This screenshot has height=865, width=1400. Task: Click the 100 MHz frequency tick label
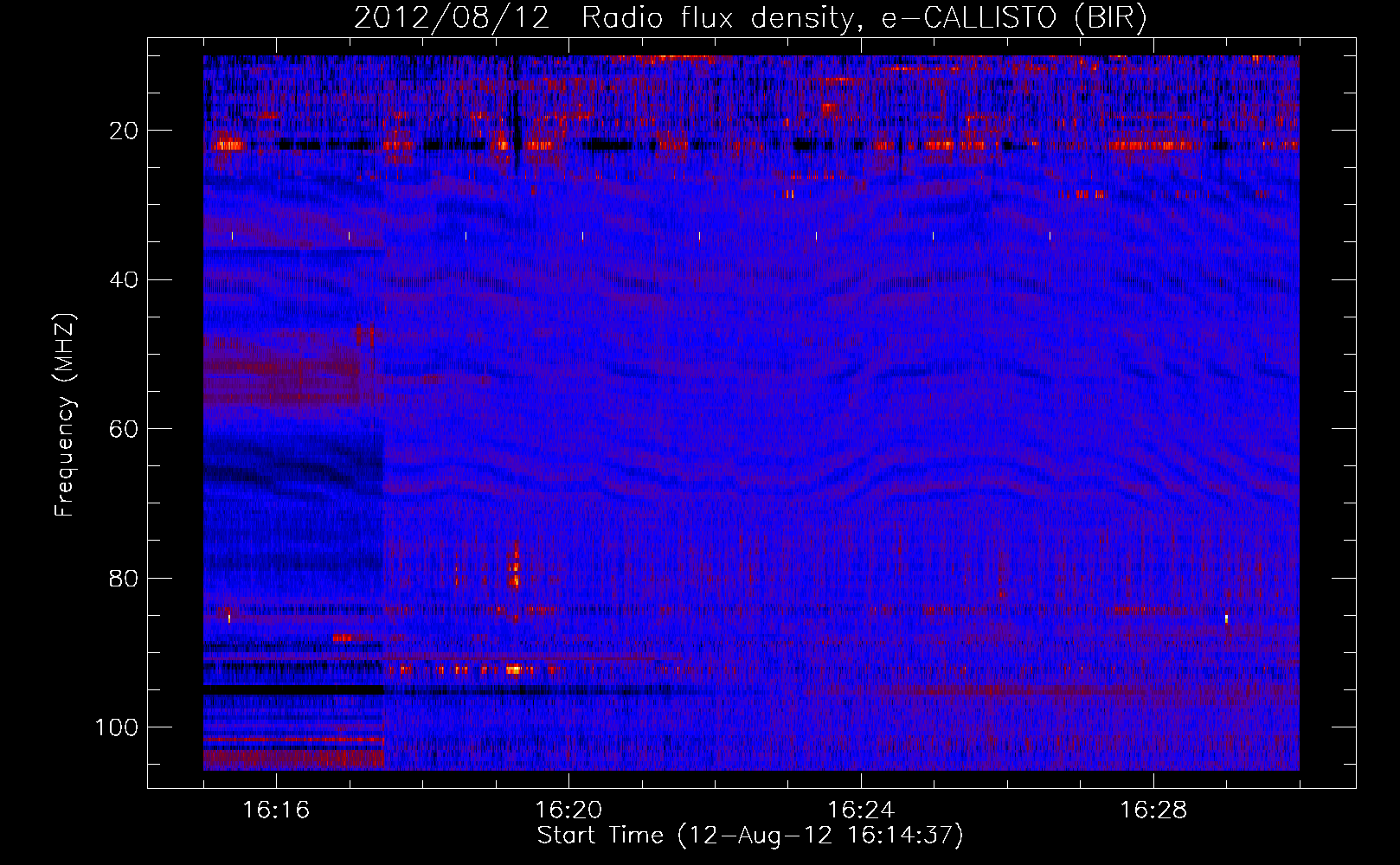coord(117,727)
